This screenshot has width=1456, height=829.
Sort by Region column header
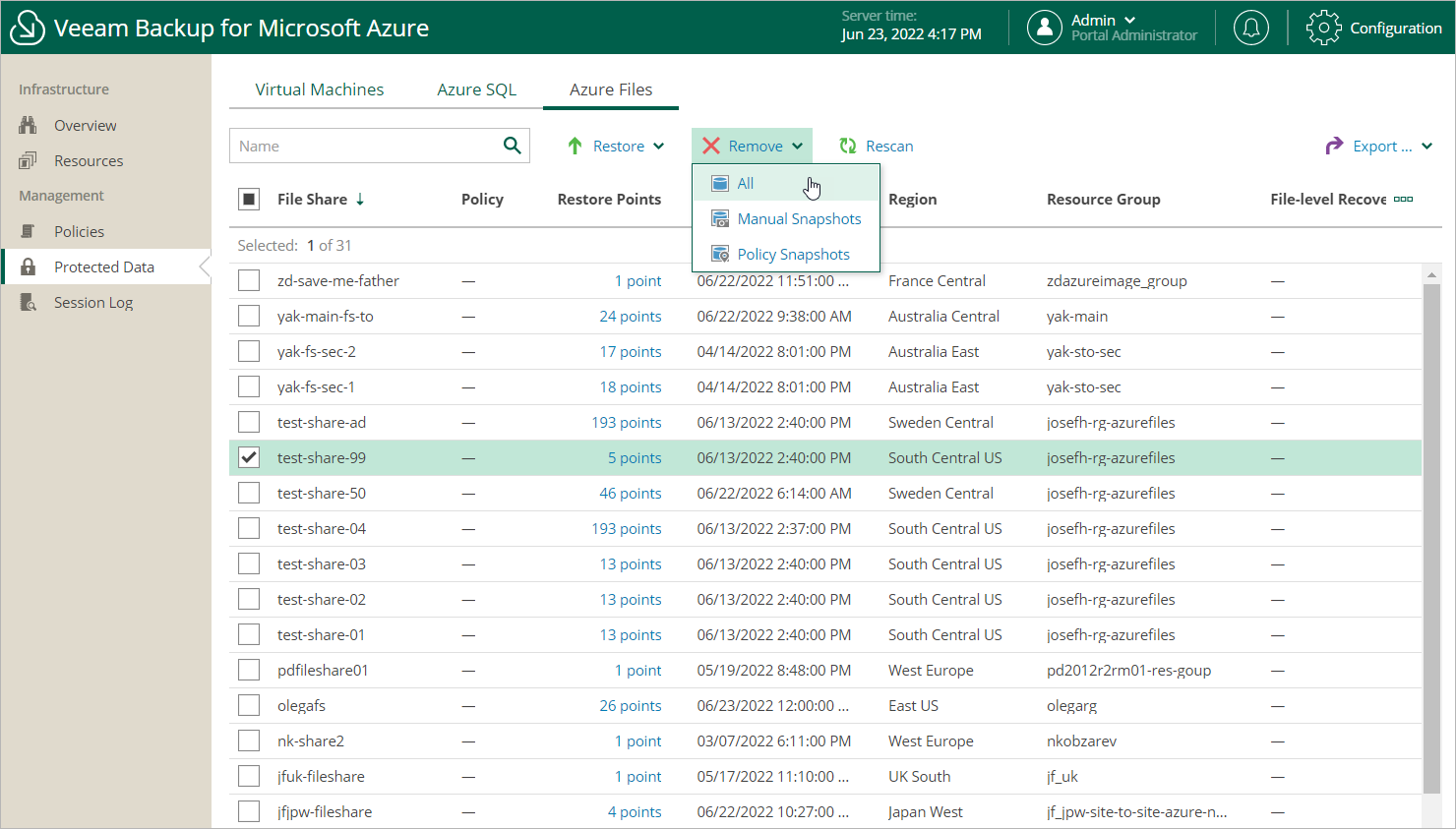pos(912,199)
